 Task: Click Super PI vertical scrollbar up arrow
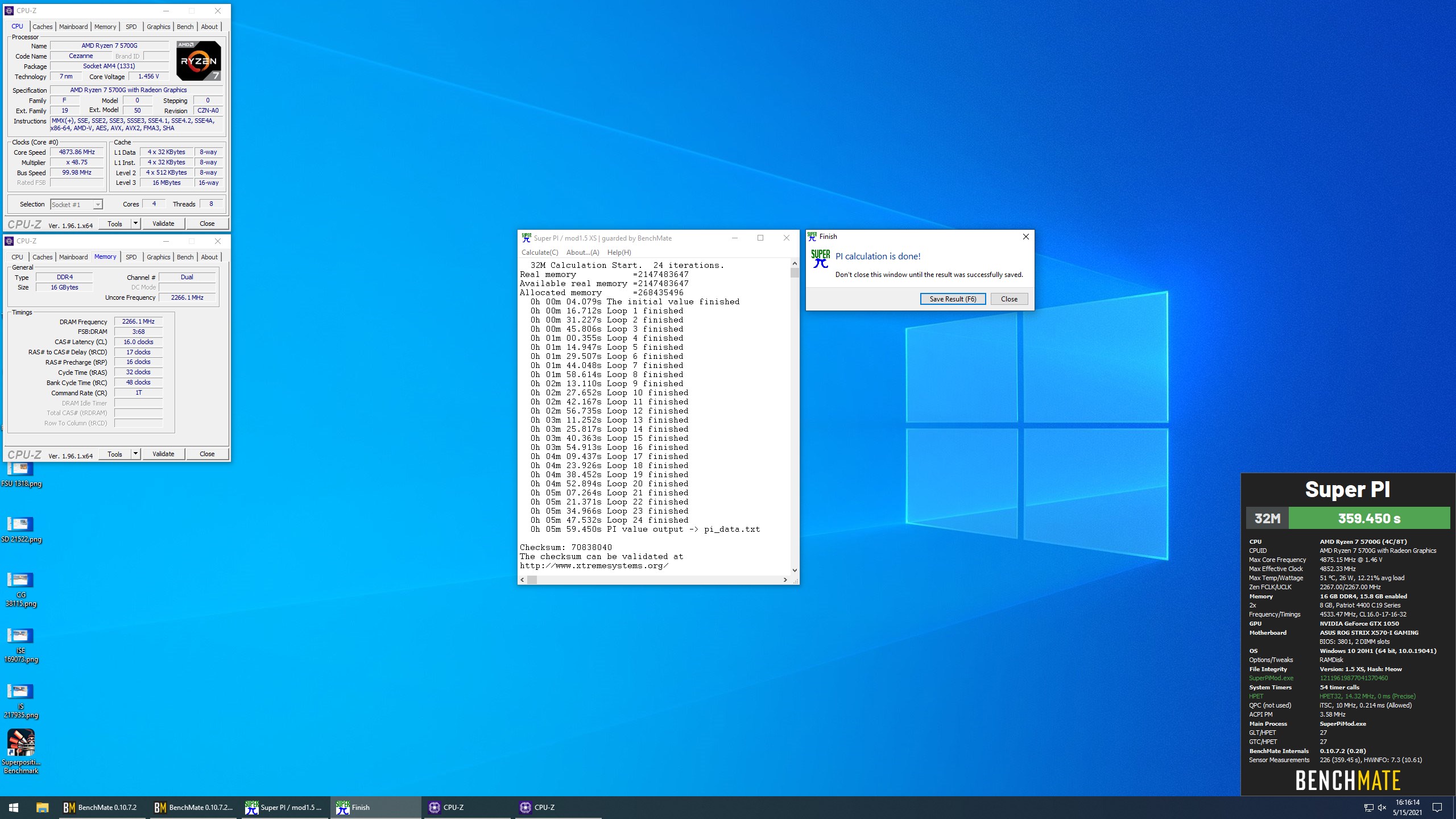pyautogui.click(x=795, y=264)
